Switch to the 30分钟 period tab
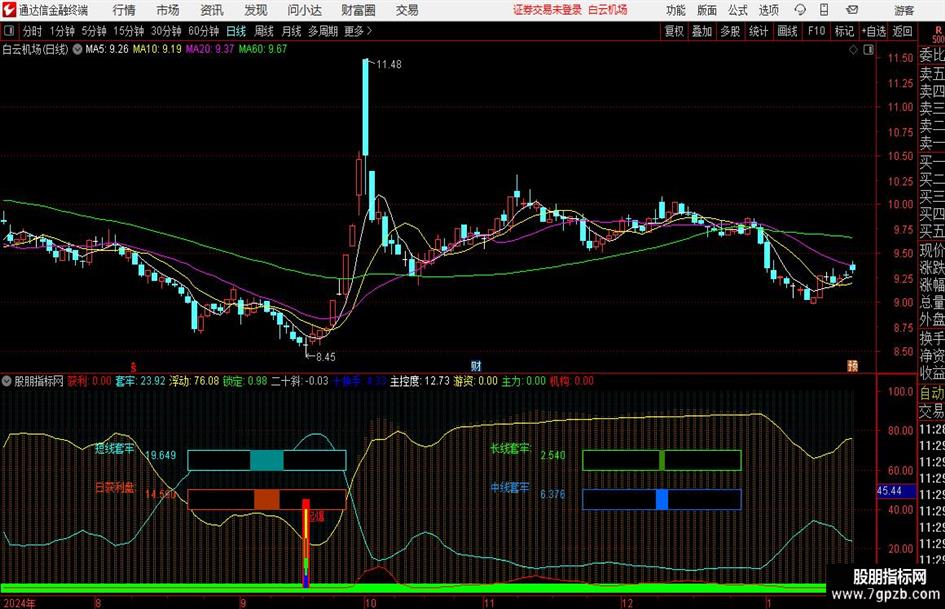945x609 pixels. [x=166, y=31]
